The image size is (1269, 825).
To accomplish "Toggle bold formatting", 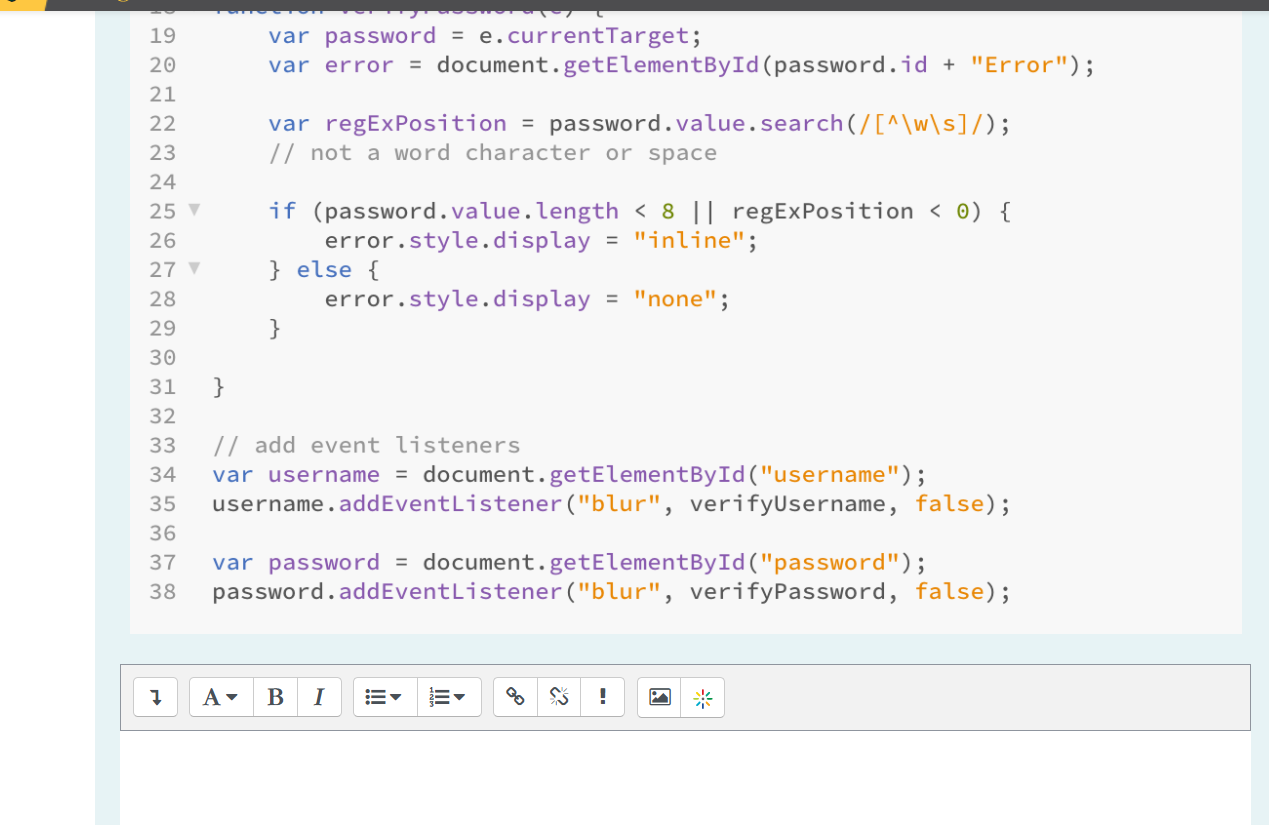I will click(x=276, y=697).
